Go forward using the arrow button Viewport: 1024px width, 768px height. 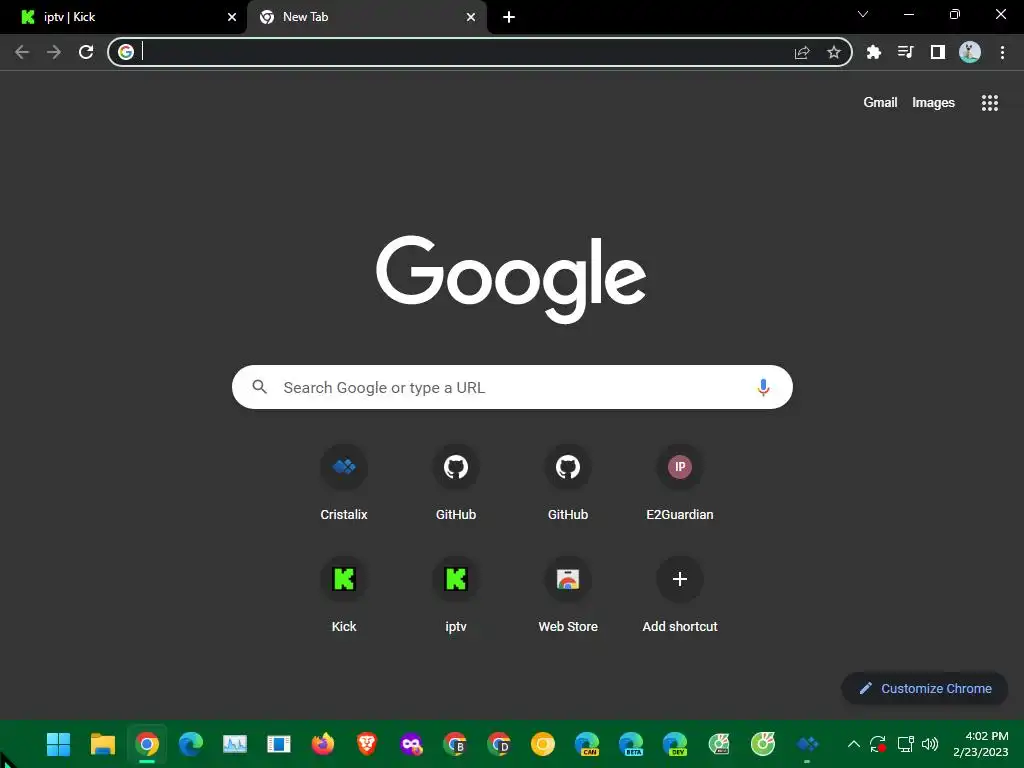(x=54, y=52)
